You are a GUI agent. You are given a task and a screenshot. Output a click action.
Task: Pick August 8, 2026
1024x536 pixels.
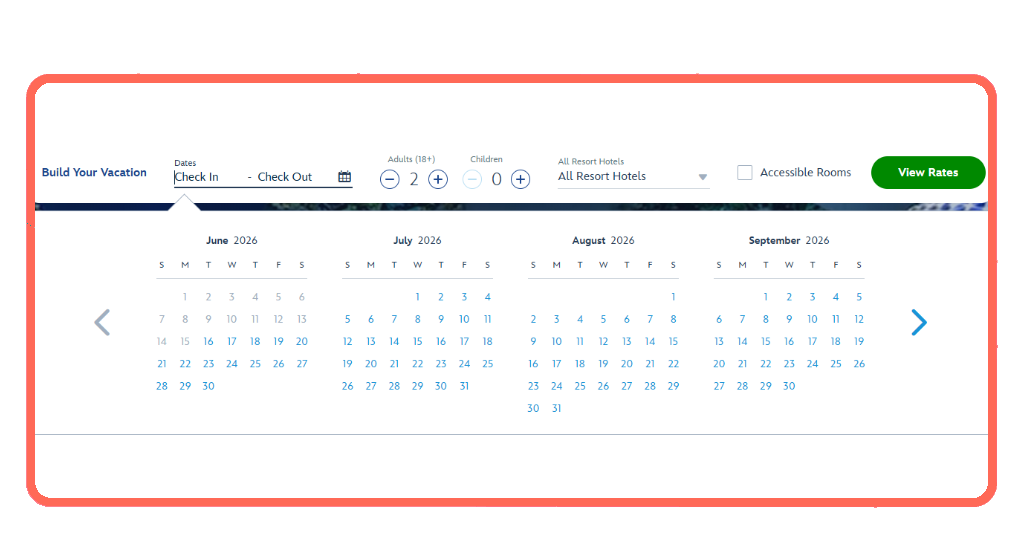point(673,319)
